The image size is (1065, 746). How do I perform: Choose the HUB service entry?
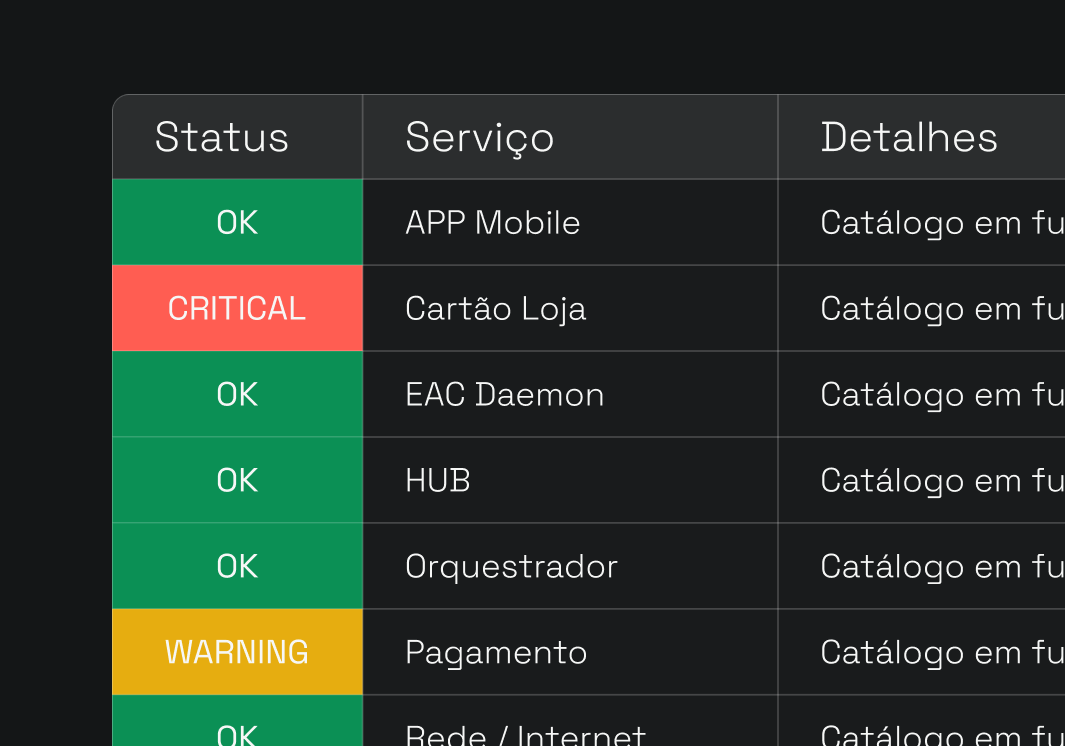pos(437,480)
